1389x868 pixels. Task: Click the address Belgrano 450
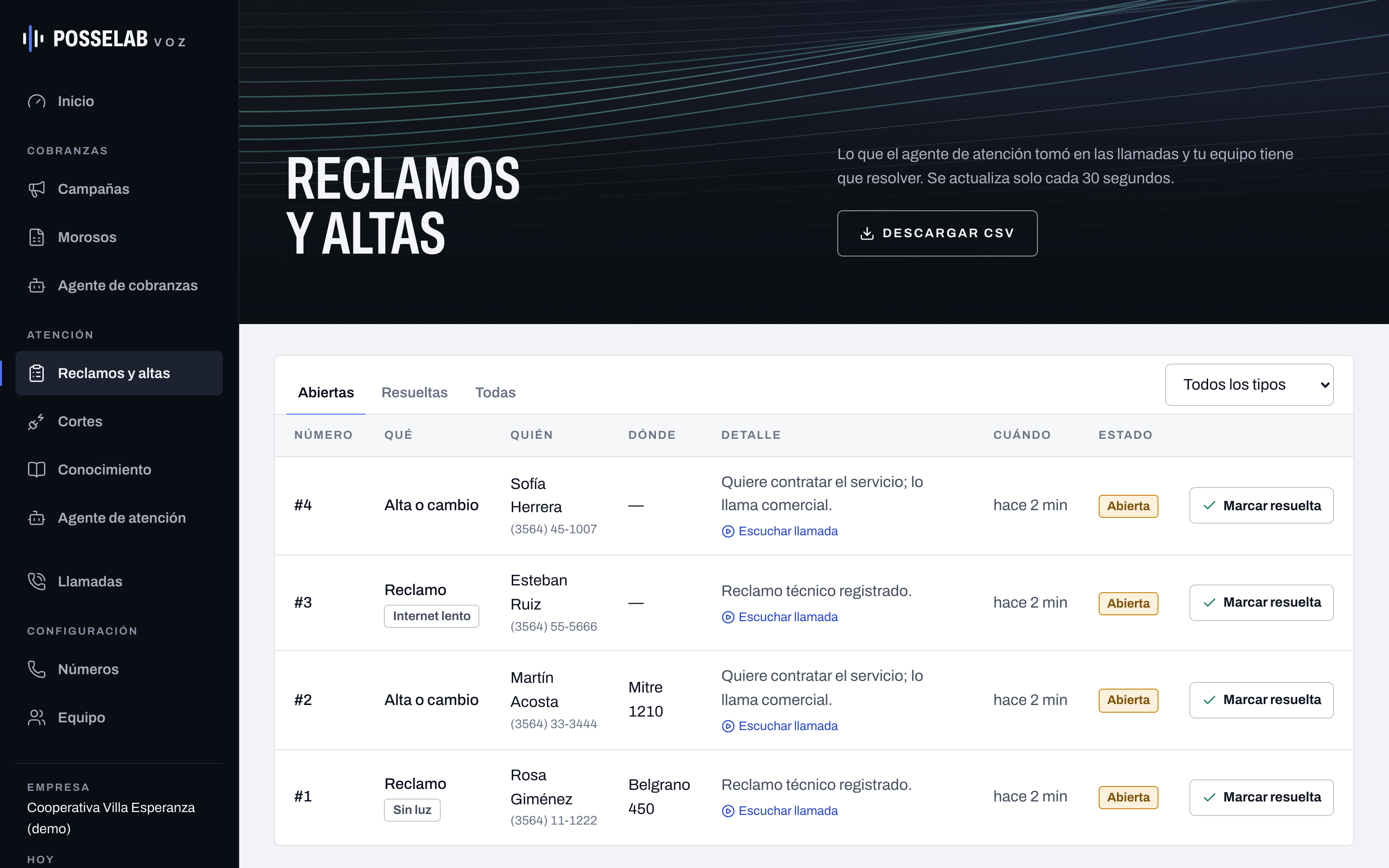pyautogui.click(x=659, y=797)
